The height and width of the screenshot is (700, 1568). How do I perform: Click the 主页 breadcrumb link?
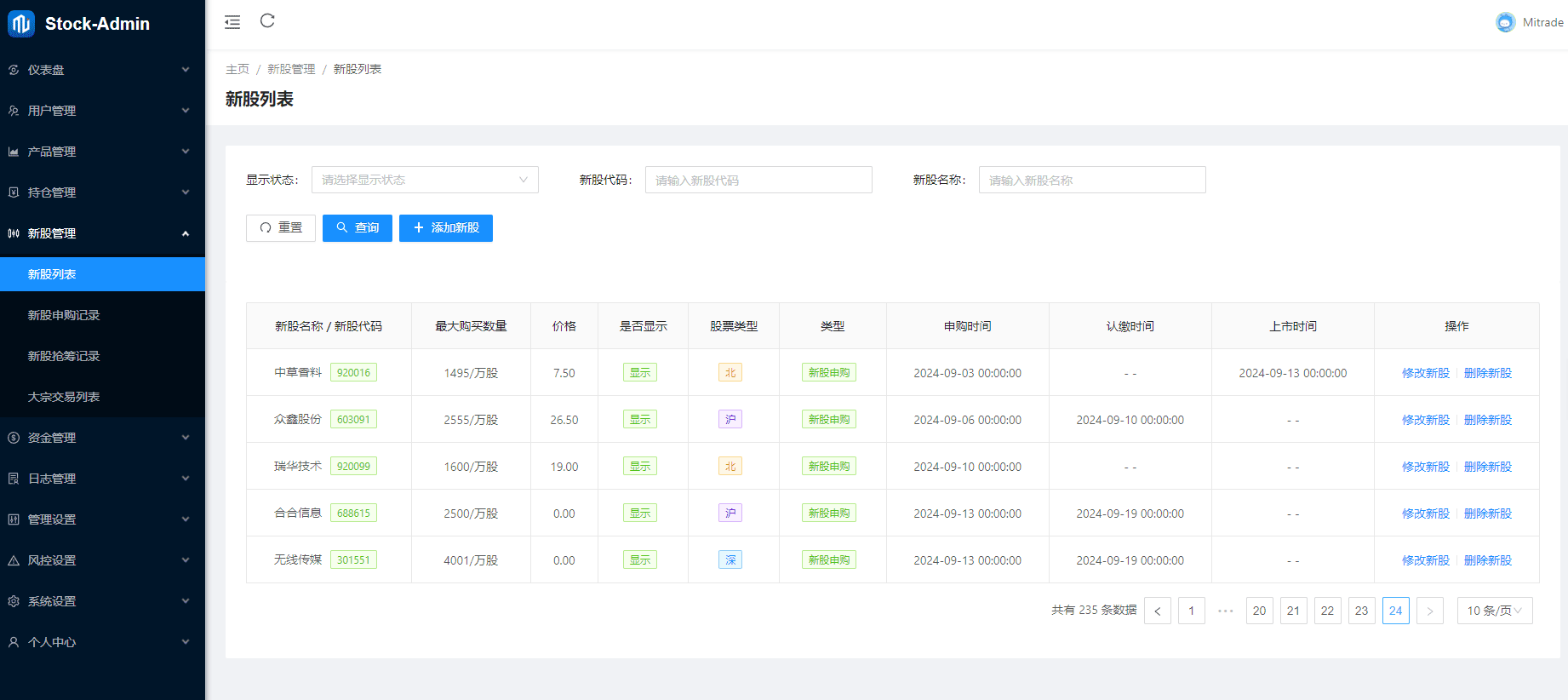tap(237, 69)
